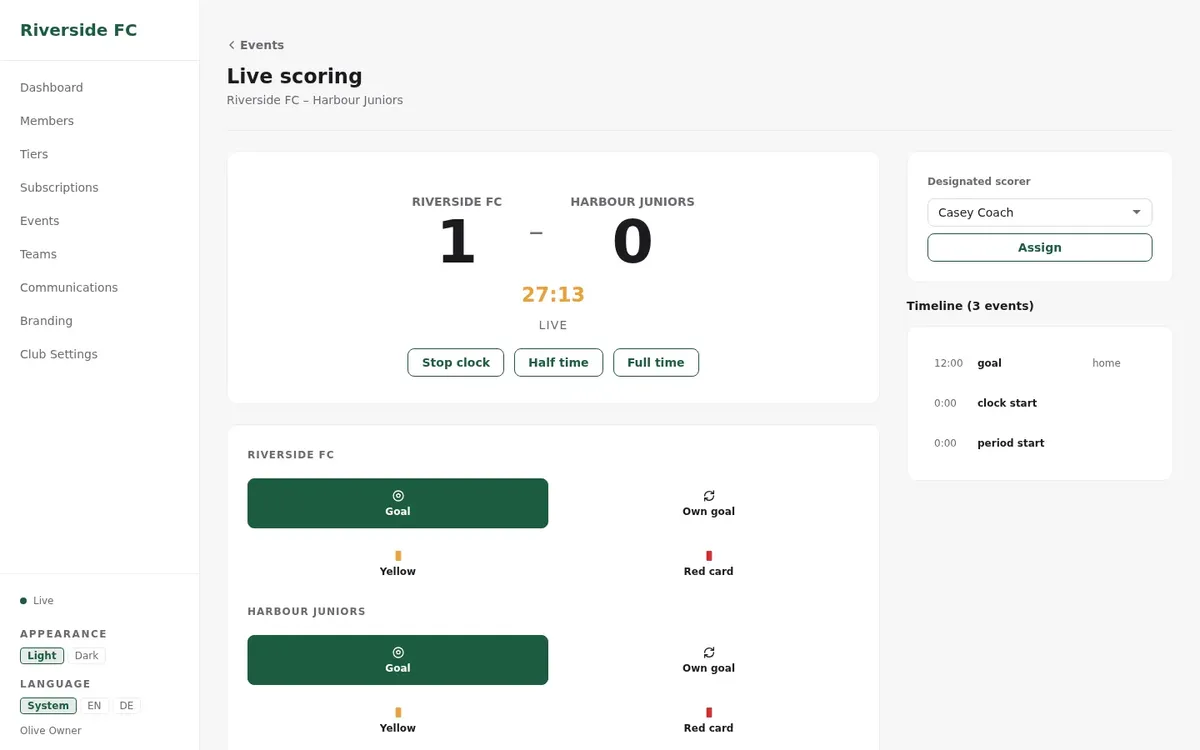1200x750 pixels.
Task: Switch appearance to Dark
Action: [x=87, y=656]
